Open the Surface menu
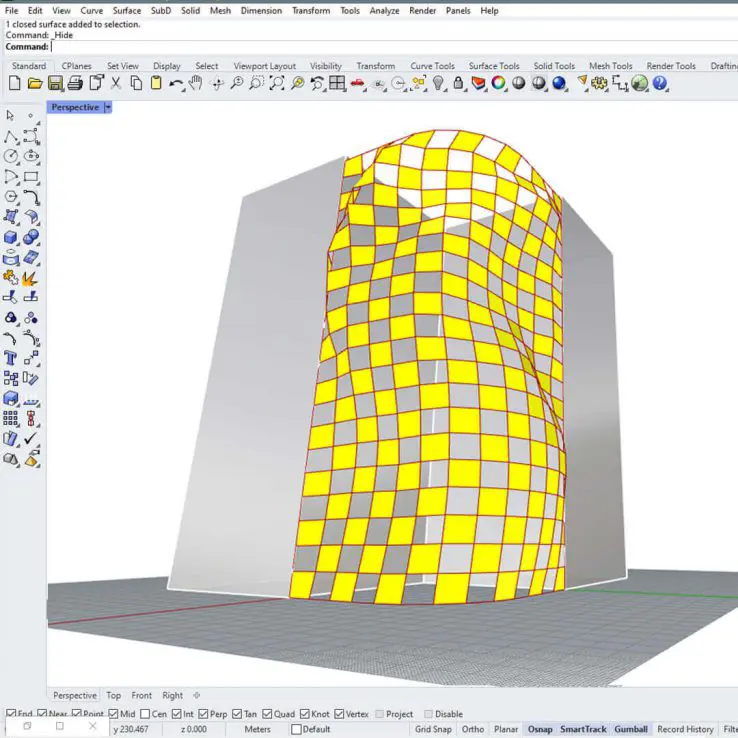The width and height of the screenshot is (738, 738). (127, 11)
